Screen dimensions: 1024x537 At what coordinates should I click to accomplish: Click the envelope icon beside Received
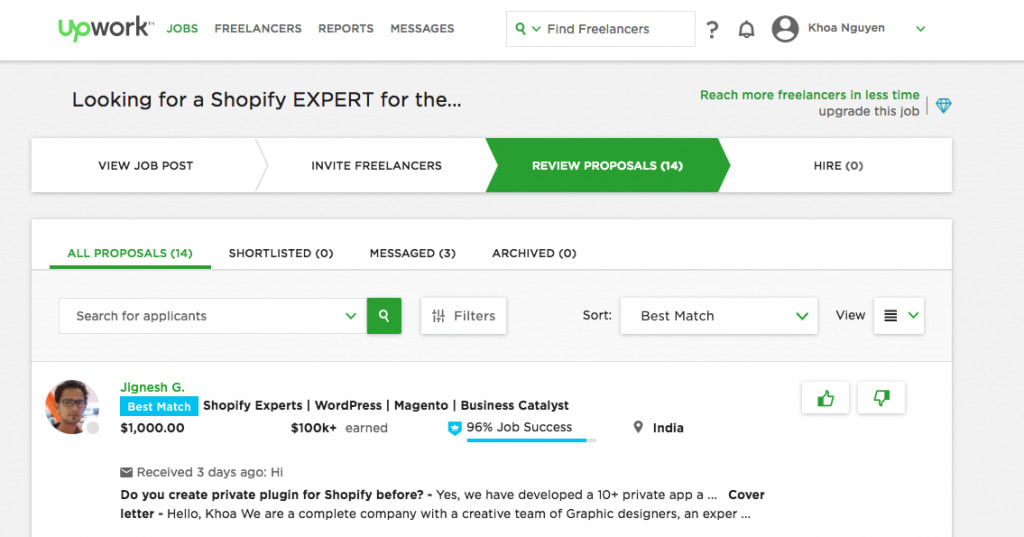click(126, 472)
